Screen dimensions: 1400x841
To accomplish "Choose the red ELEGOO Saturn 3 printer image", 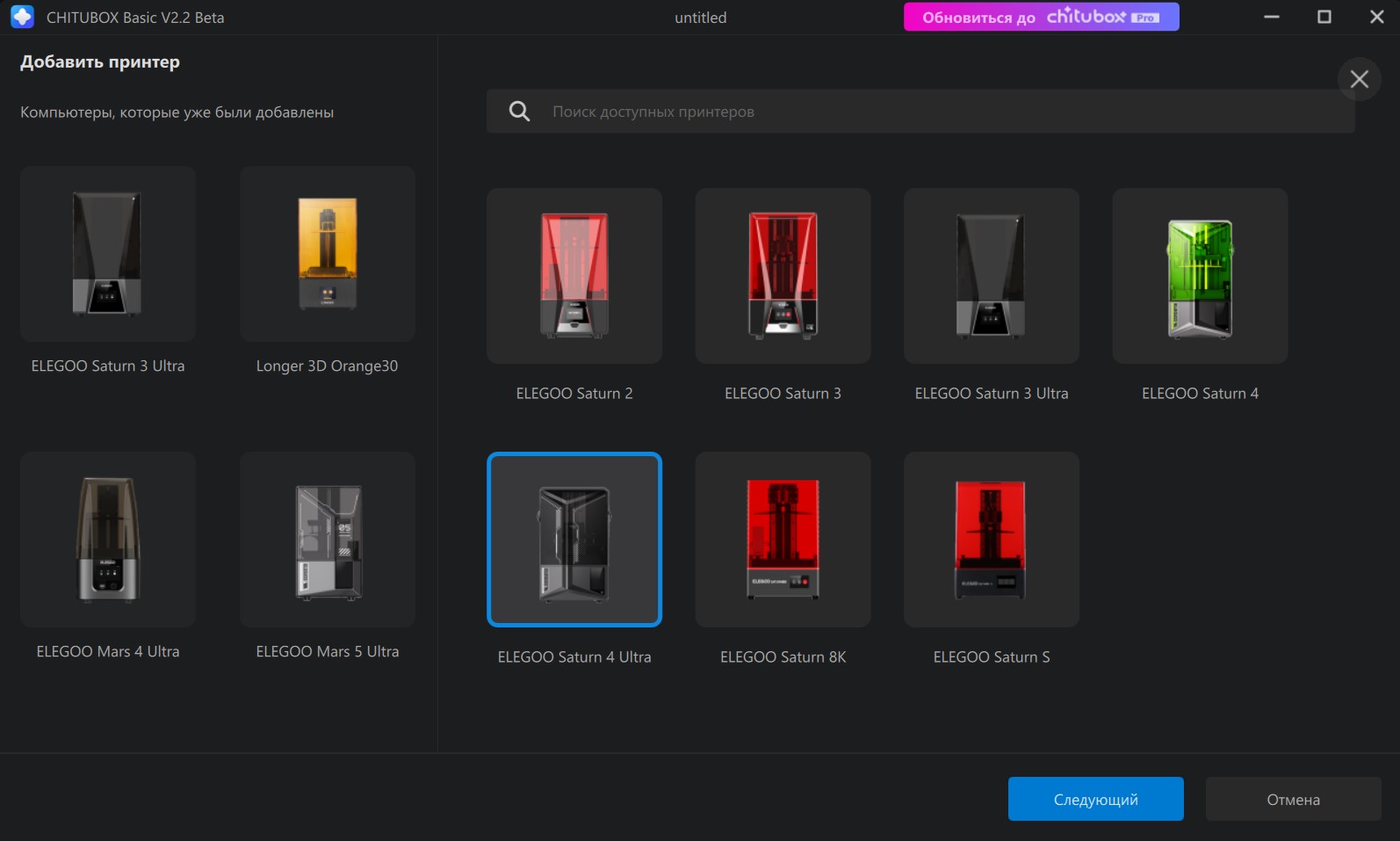I will click(x=783, y=276).
